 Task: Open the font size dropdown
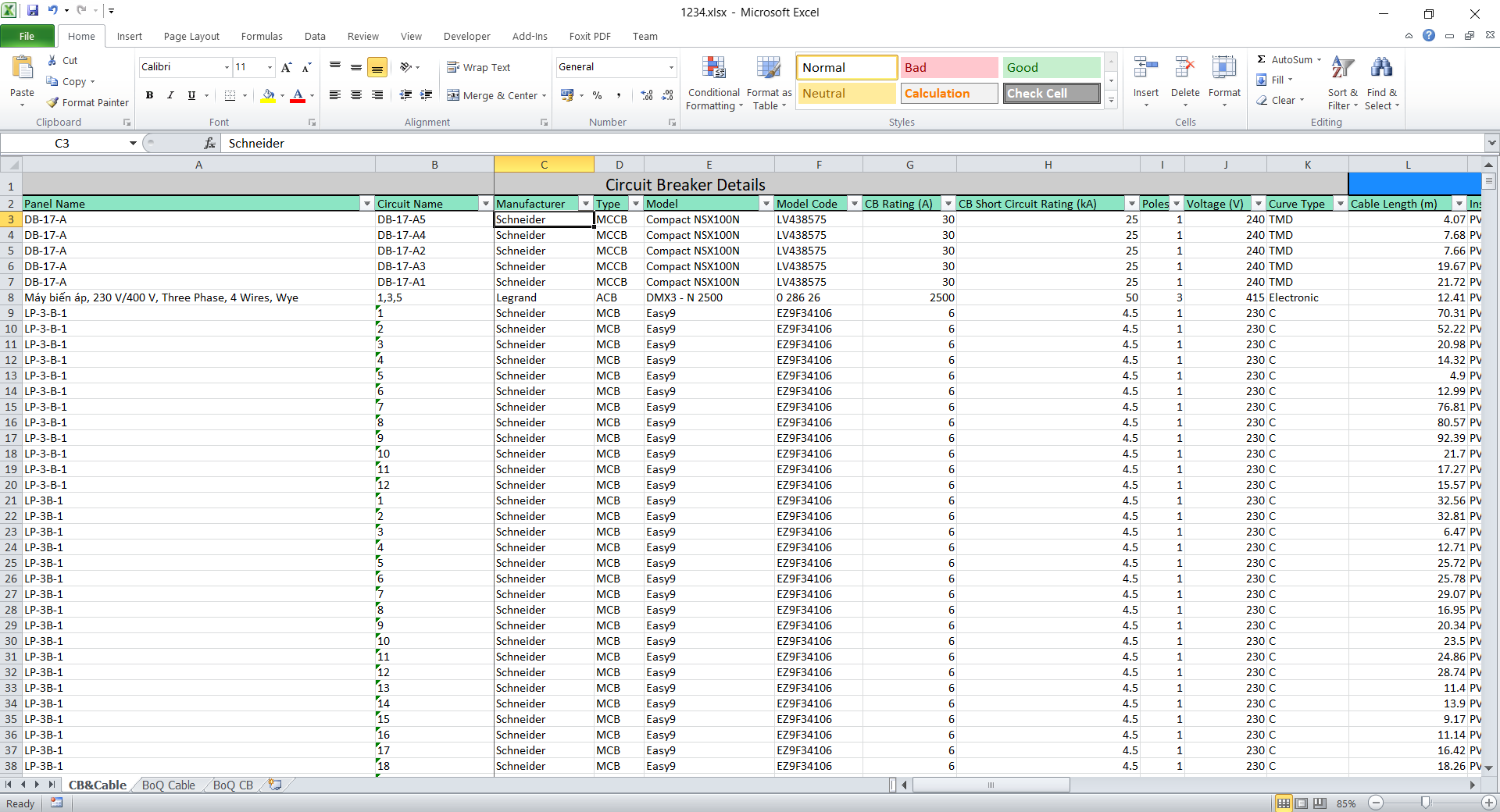pyautogui.click(x=270, y=67)
